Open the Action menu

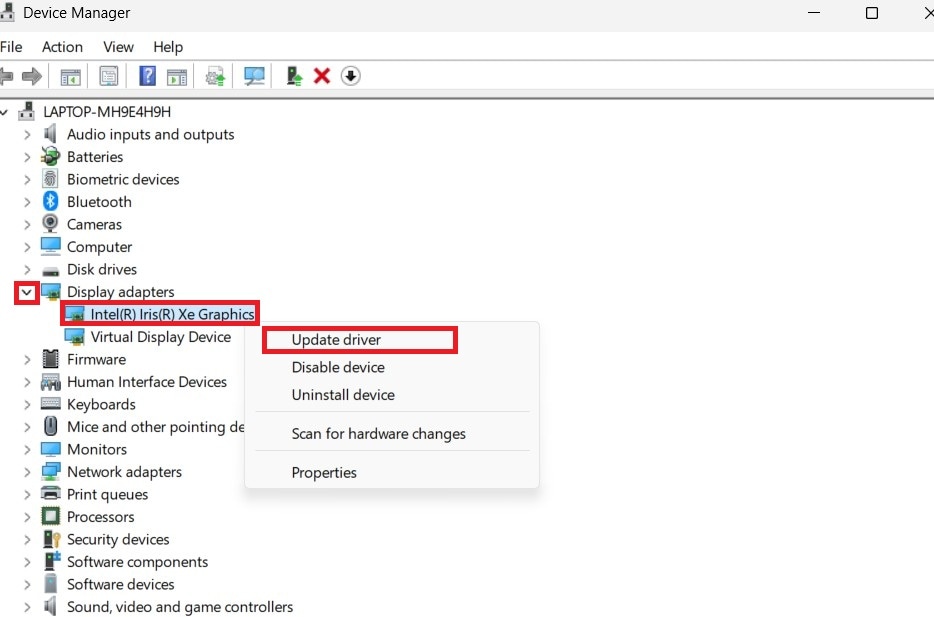(x=62, y=47)
